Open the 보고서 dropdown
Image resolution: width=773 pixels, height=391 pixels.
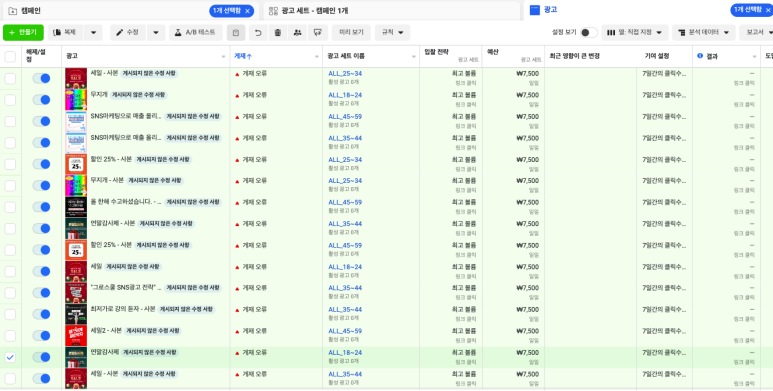click(756, 33)
